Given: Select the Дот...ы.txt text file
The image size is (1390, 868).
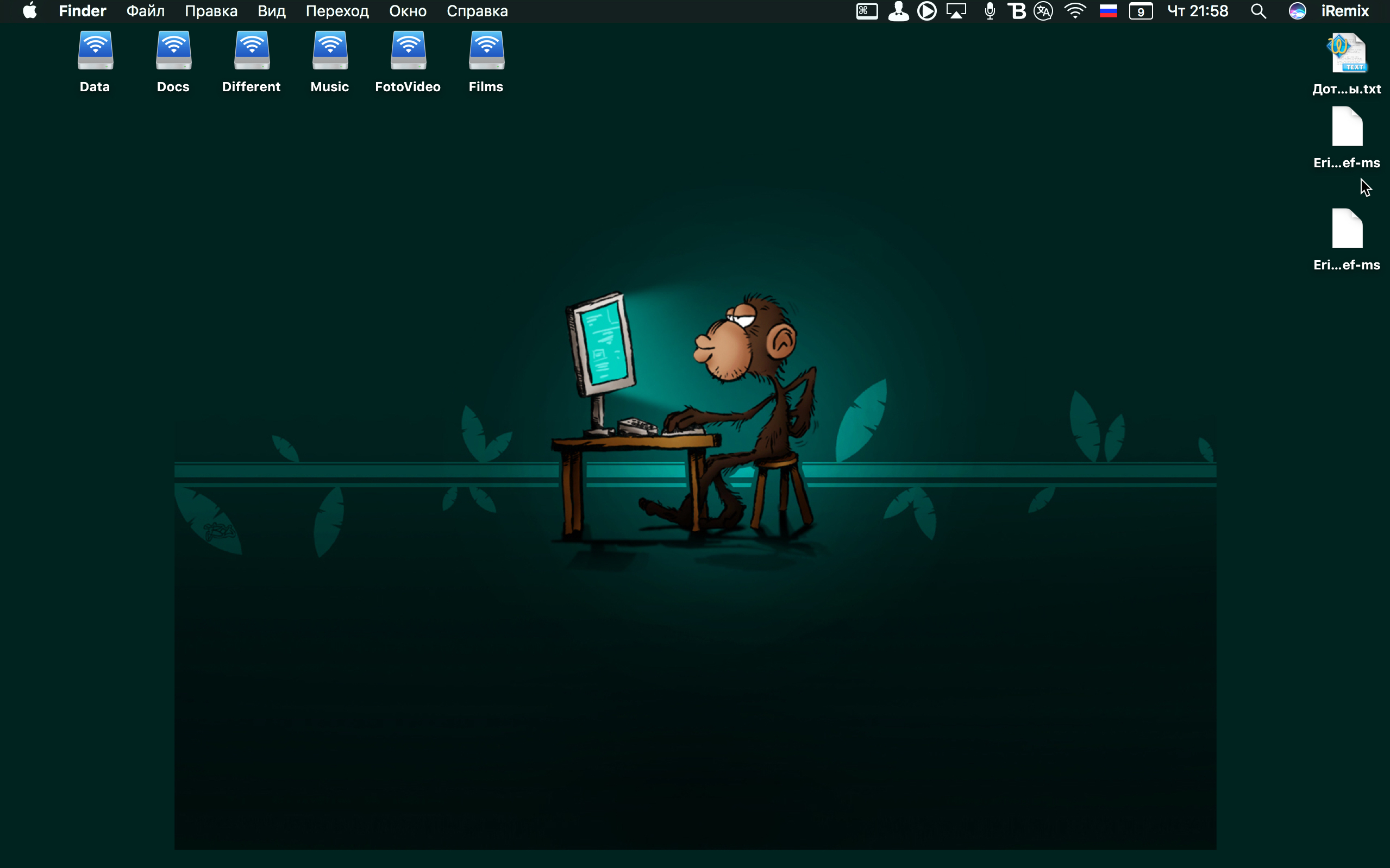Looking at the screenshot, I should pos(1347,53).
